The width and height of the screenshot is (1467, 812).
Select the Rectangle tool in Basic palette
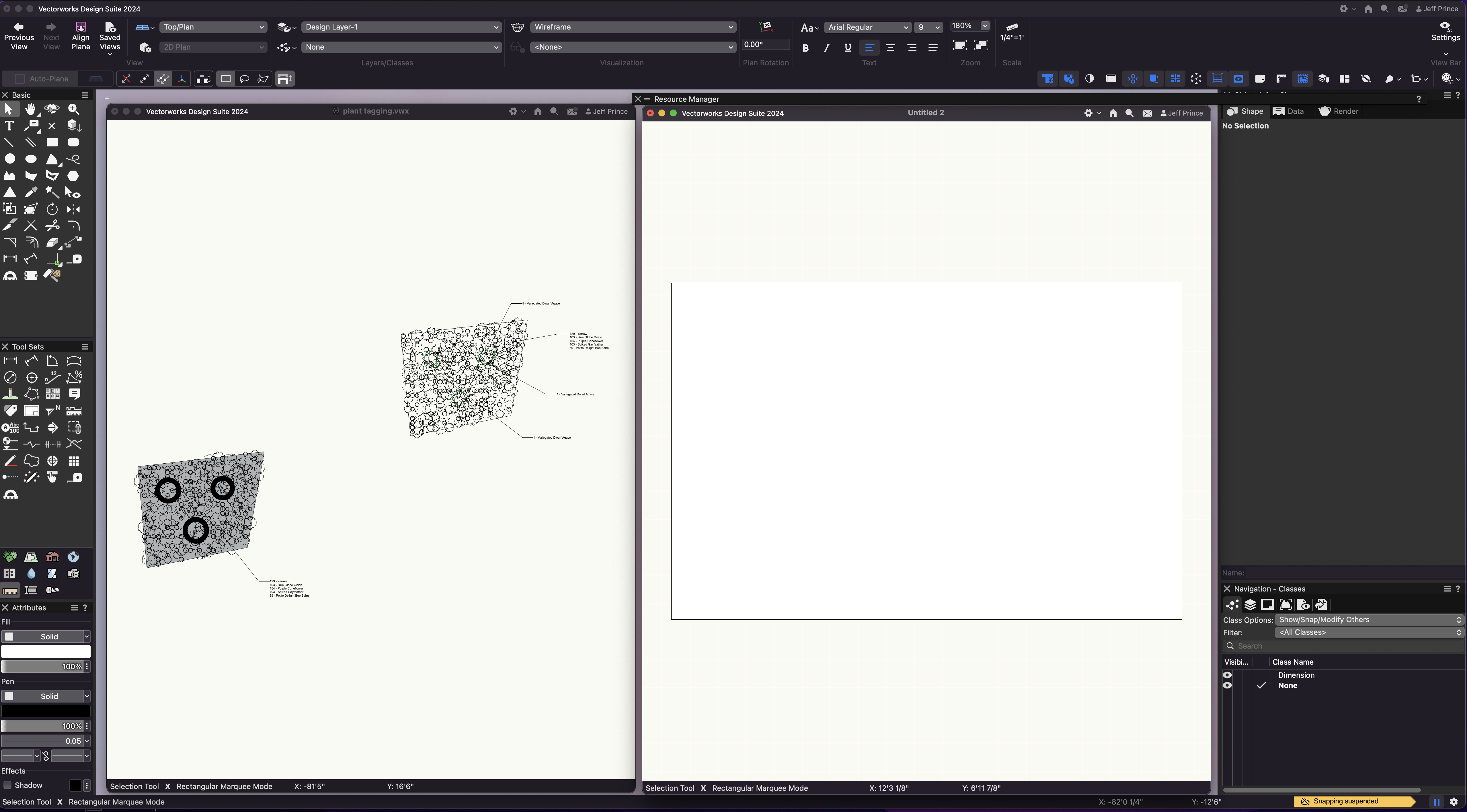coord(52,142)
